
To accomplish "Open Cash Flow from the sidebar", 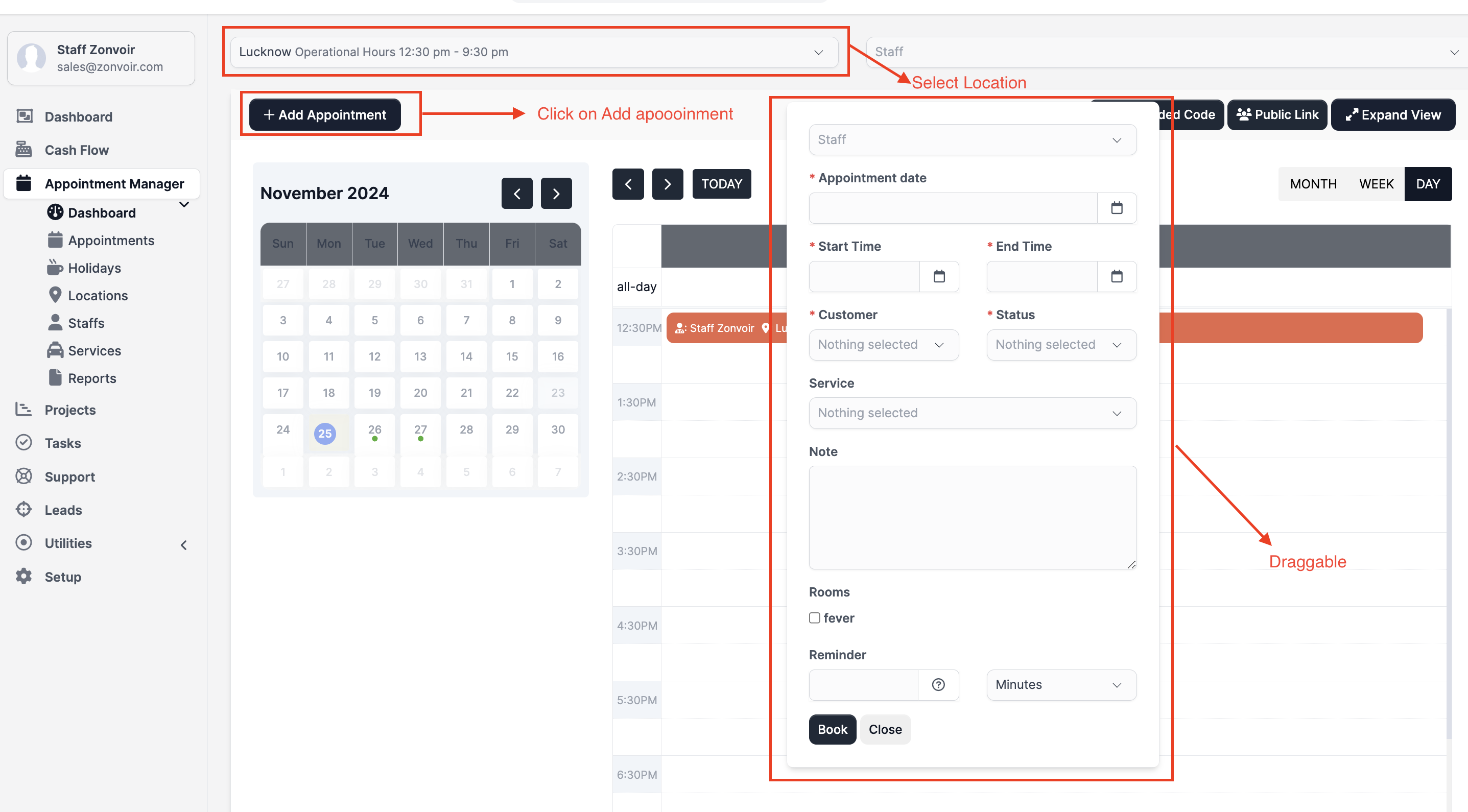I will pyautogui.click(x=77, y=150).
